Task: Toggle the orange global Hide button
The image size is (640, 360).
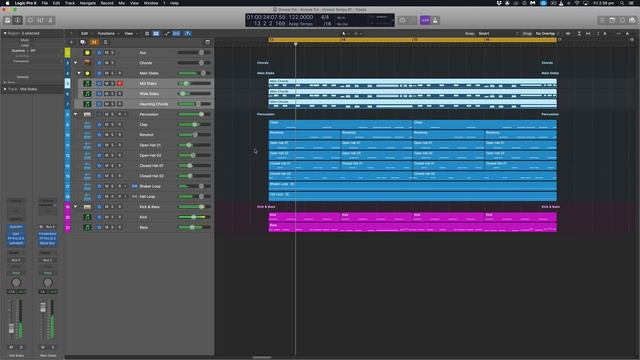Action: click(x=94, y=42)
